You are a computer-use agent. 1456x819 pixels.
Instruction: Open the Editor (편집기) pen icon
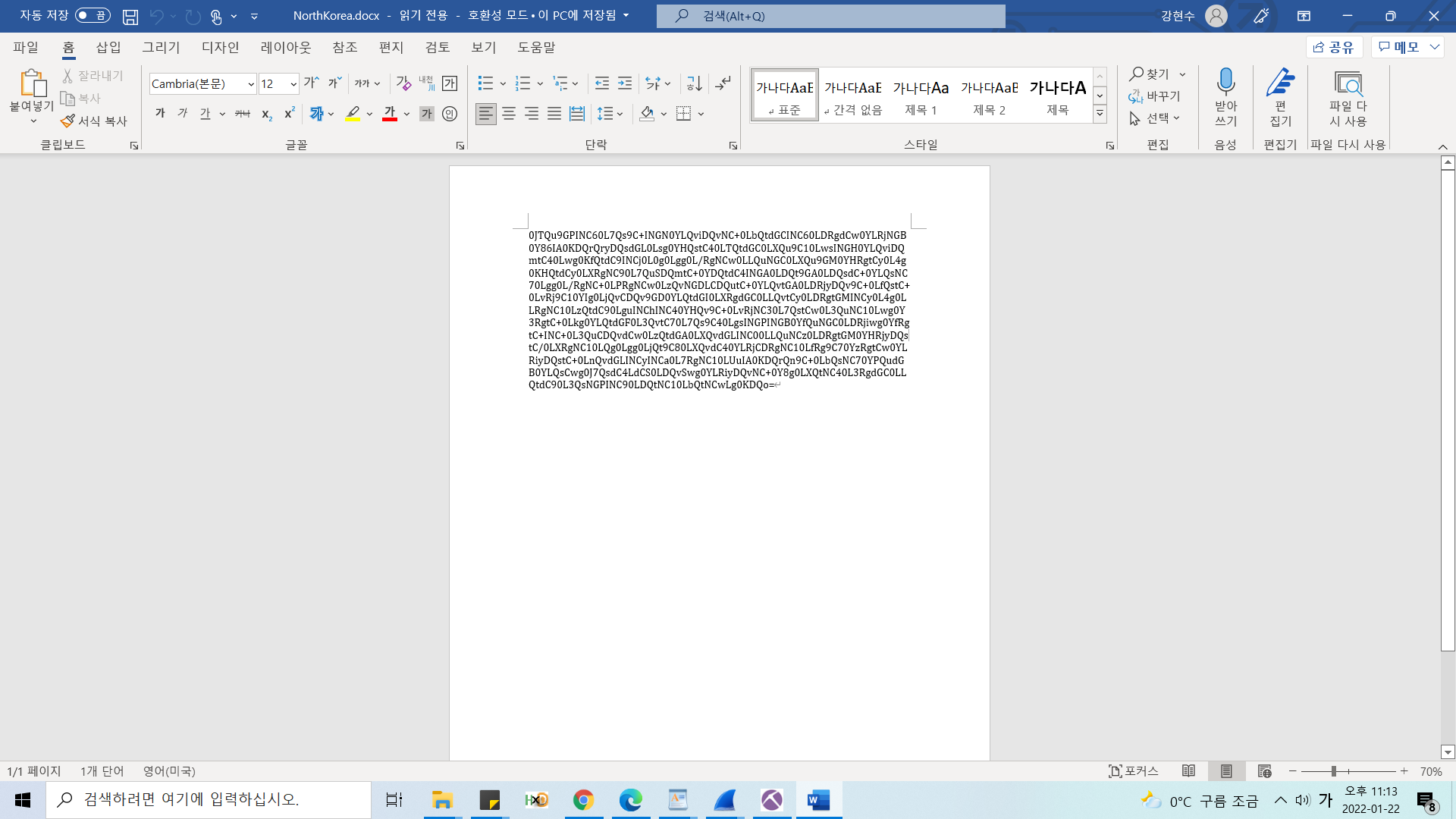(1281, 82)
